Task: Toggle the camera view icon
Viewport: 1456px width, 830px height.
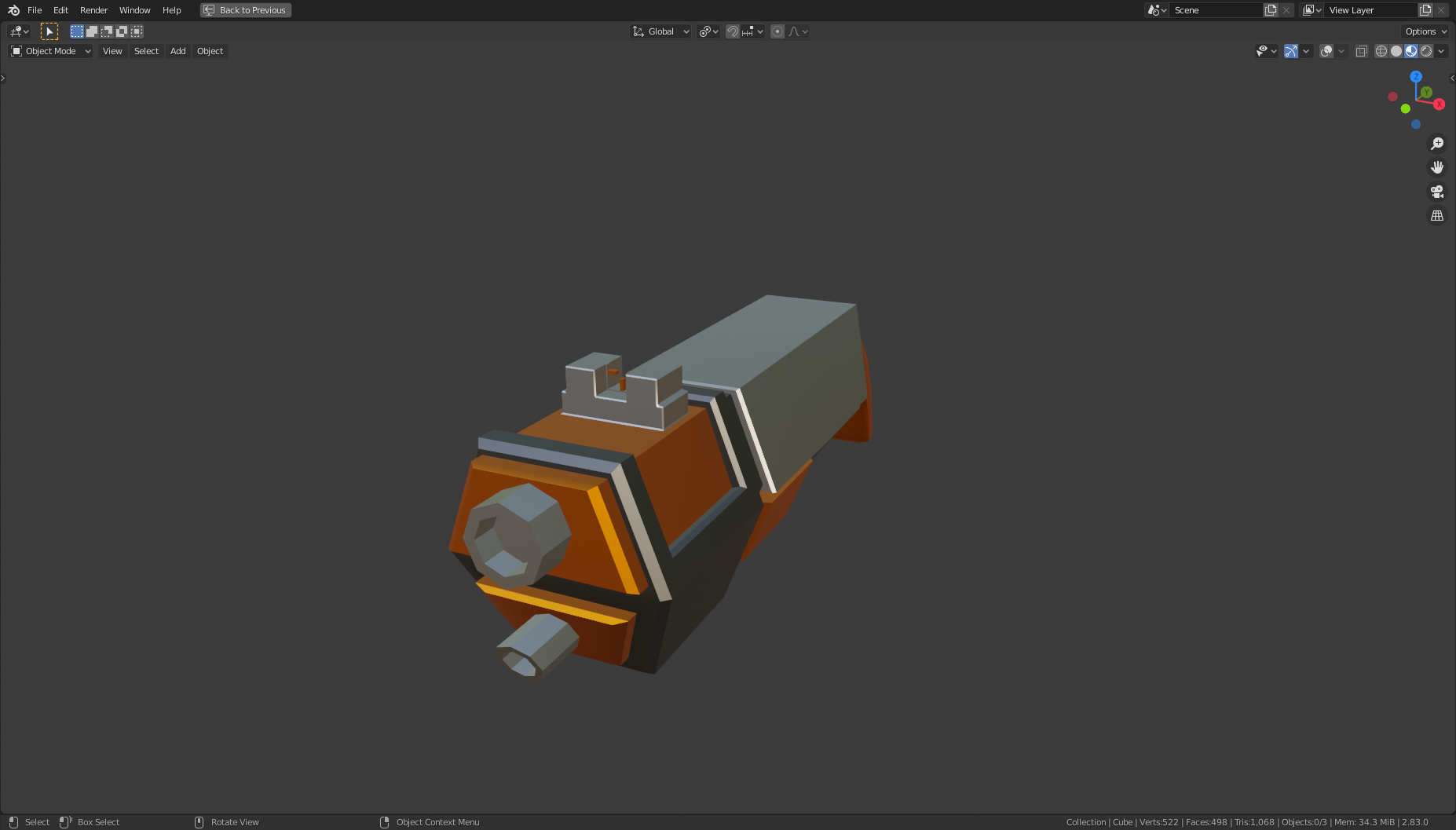Action: 1437,191
